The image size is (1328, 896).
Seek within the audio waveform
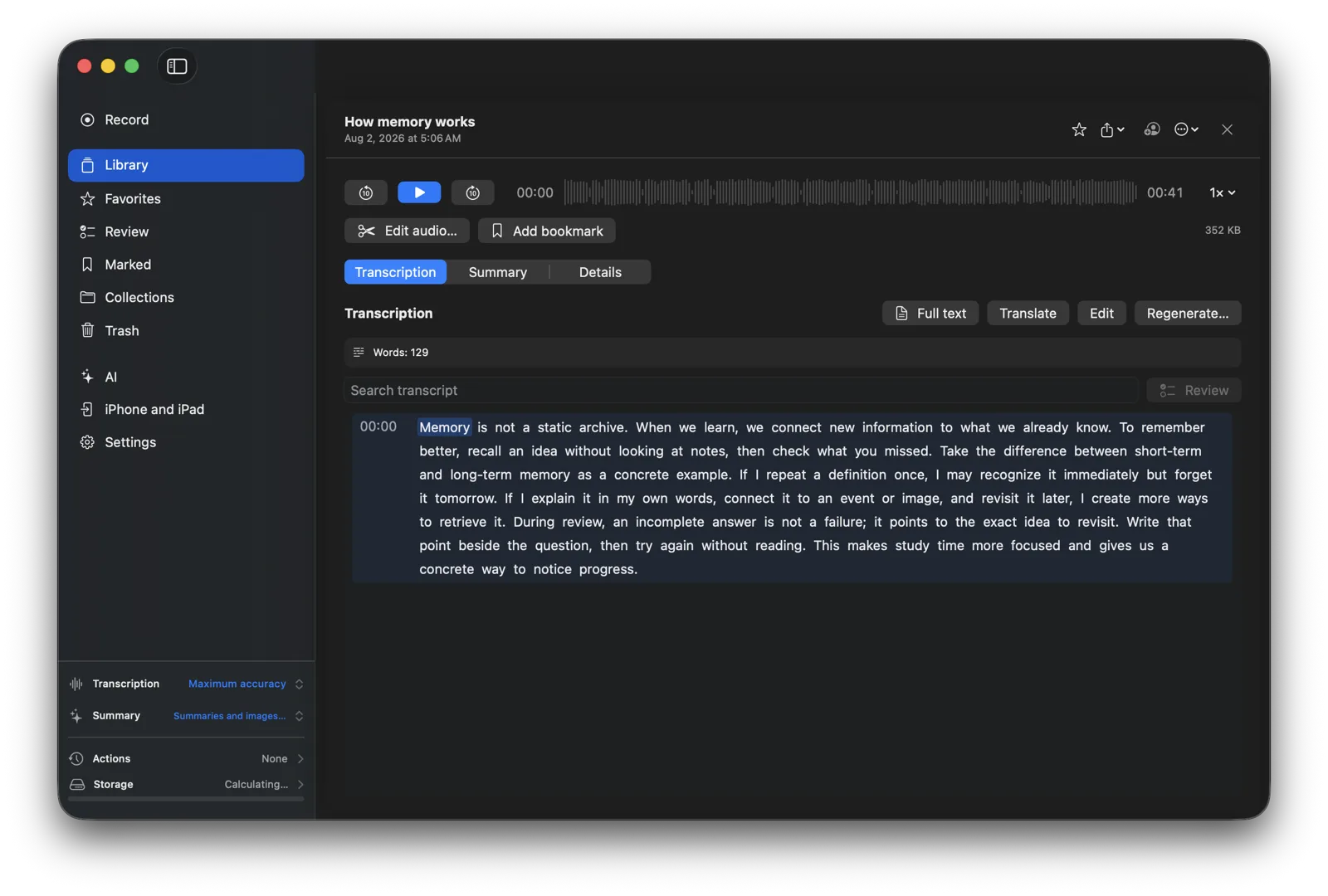pos(850,192)
